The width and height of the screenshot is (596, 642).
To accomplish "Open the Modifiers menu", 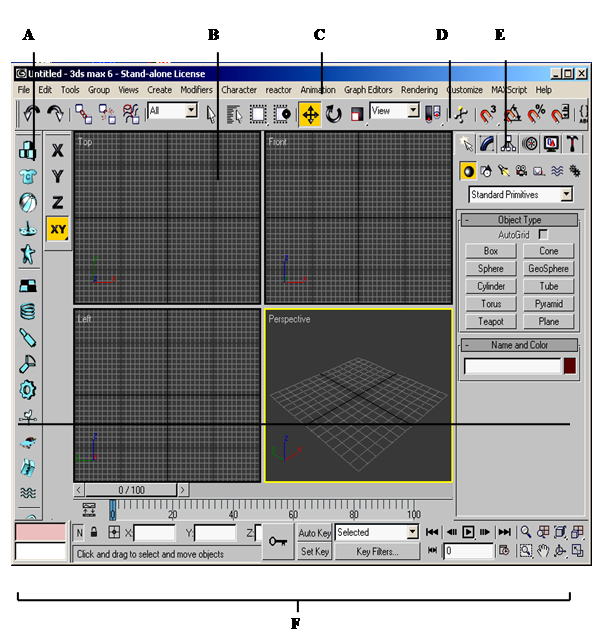I will click(x=196, y=90).
